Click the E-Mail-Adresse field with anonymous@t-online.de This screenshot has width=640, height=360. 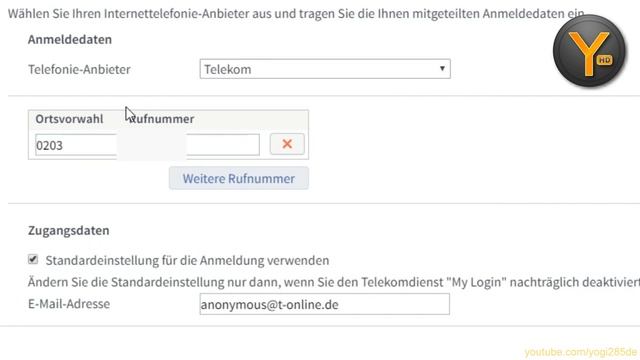(324, 304)
